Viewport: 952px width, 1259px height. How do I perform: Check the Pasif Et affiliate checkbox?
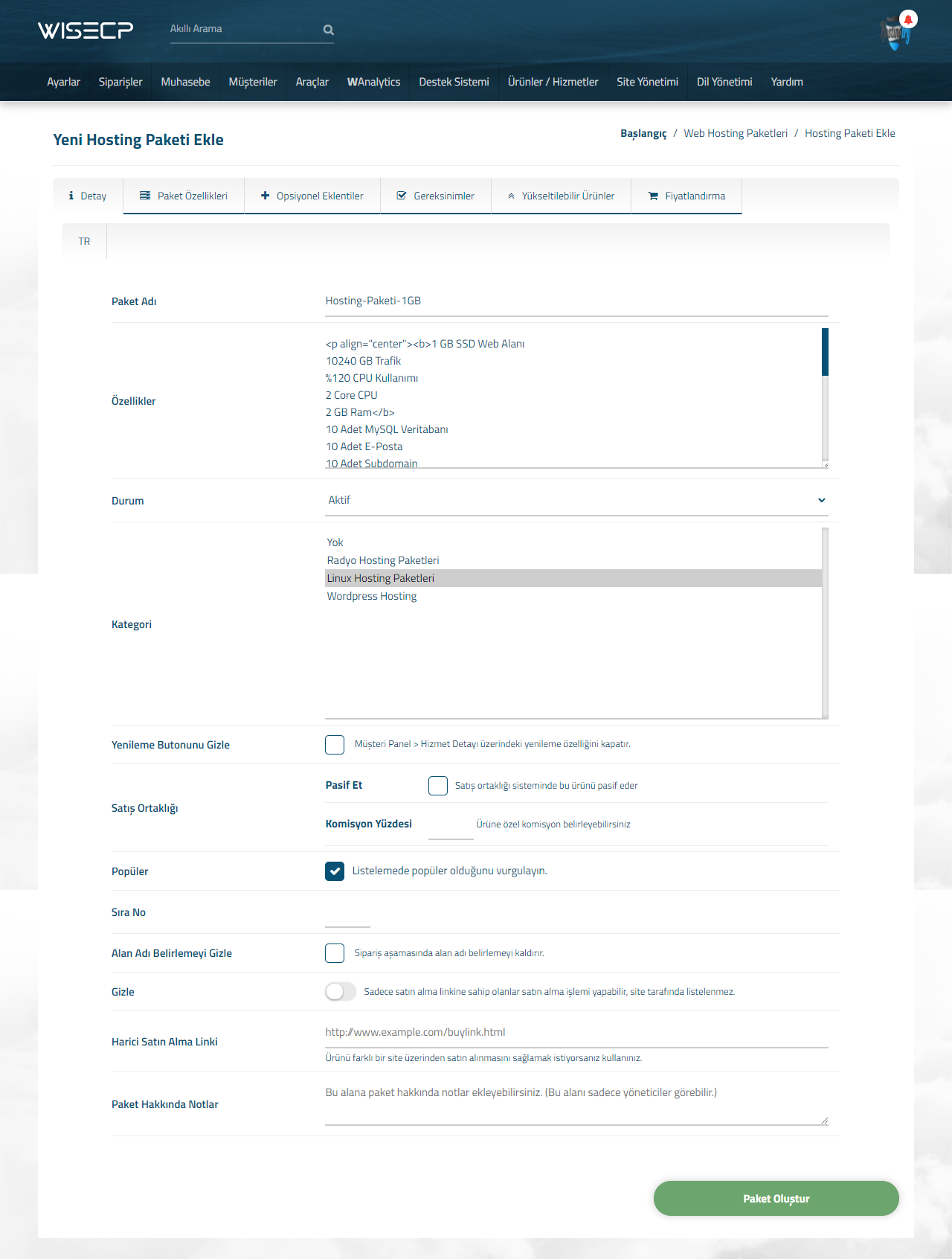[438, 786]
